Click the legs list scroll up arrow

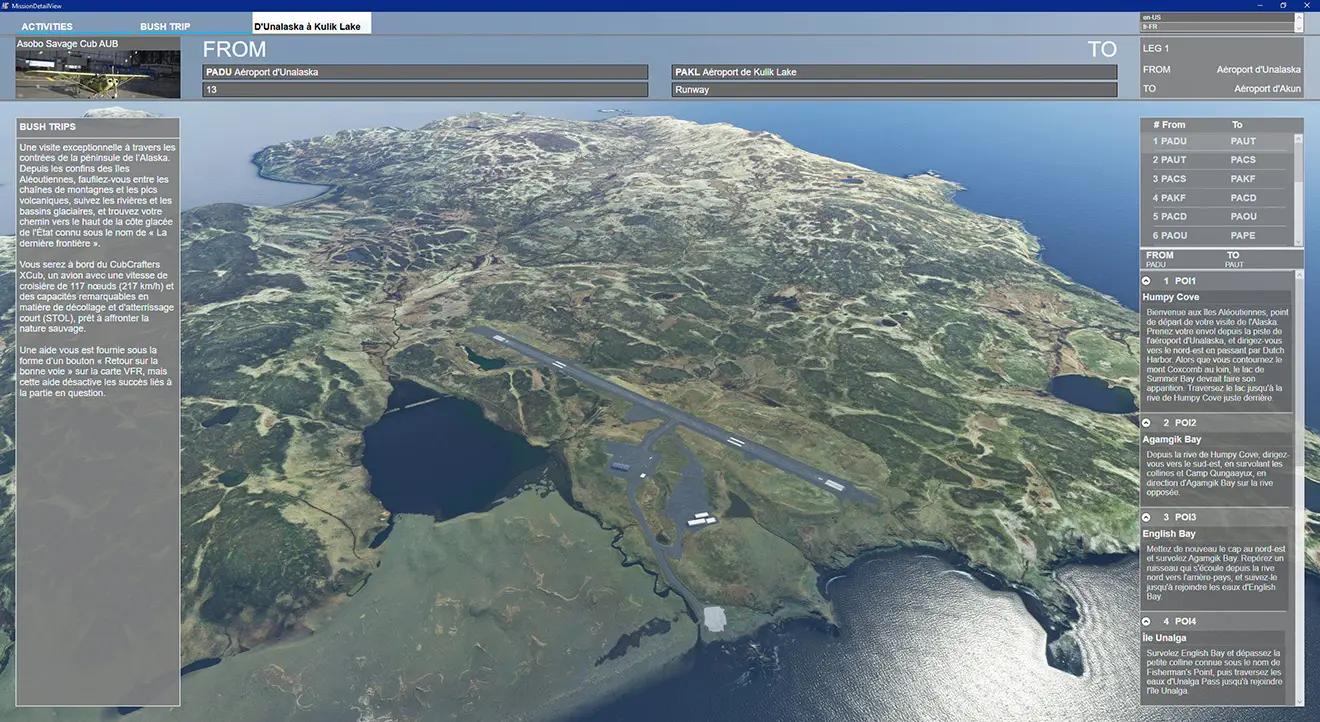coord(1299,137)
